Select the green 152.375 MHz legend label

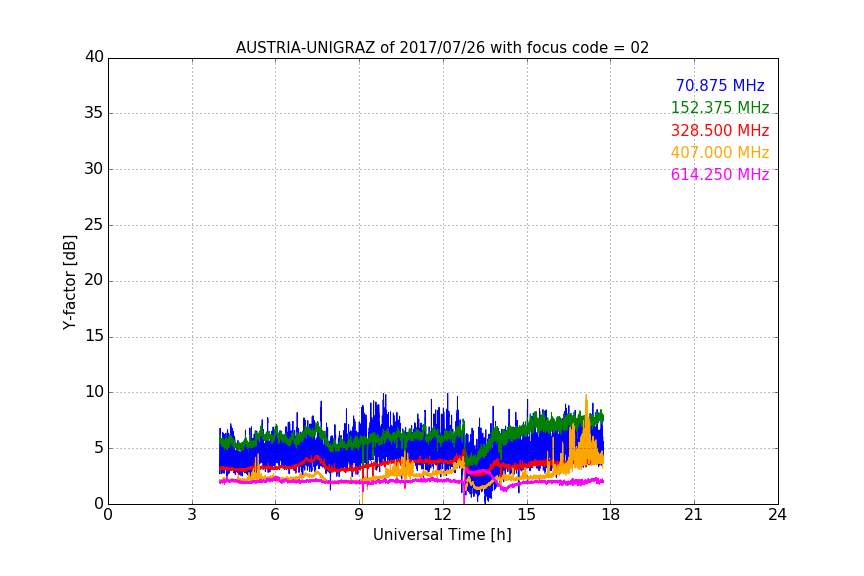click(720, 107)
